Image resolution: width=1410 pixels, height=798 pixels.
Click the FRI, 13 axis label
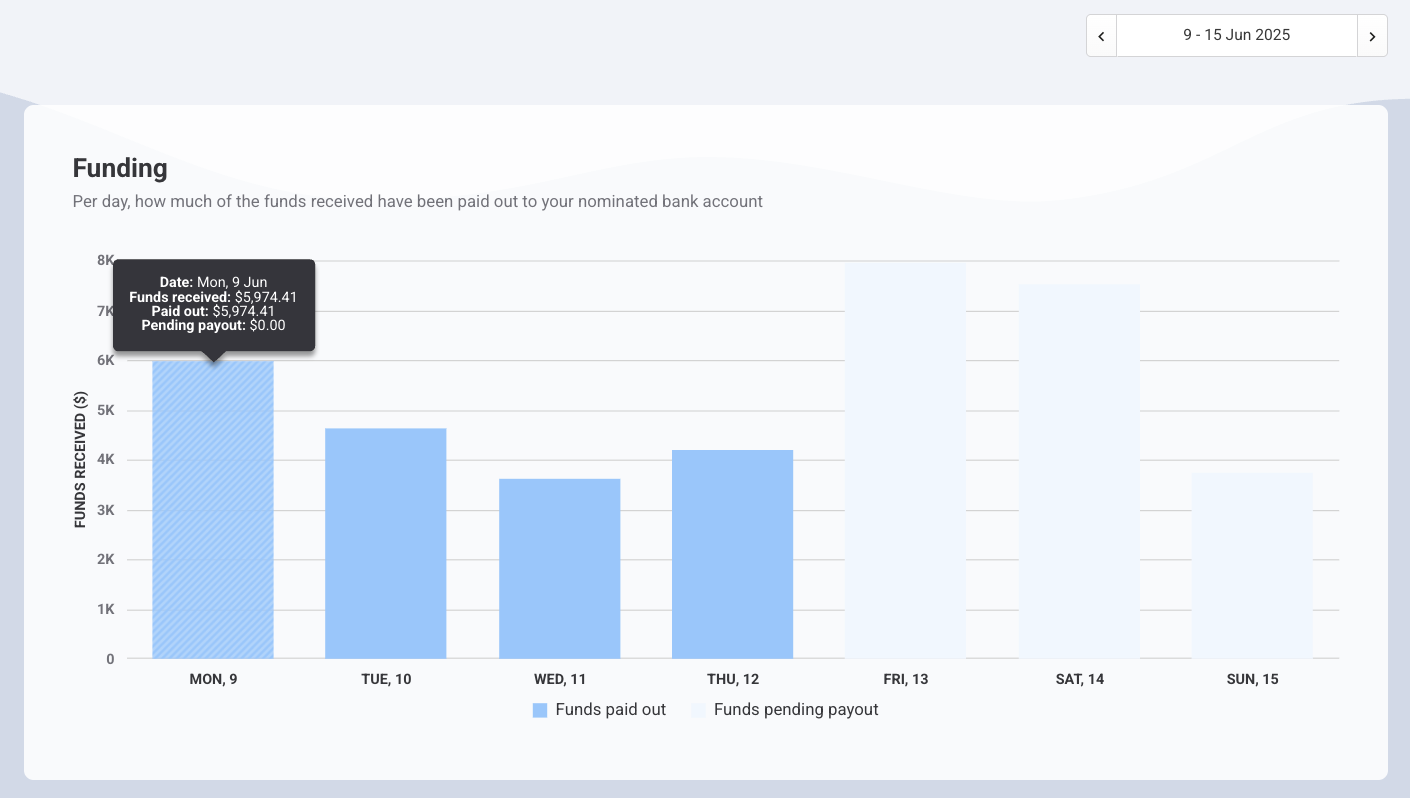click(x=905, y=679)
